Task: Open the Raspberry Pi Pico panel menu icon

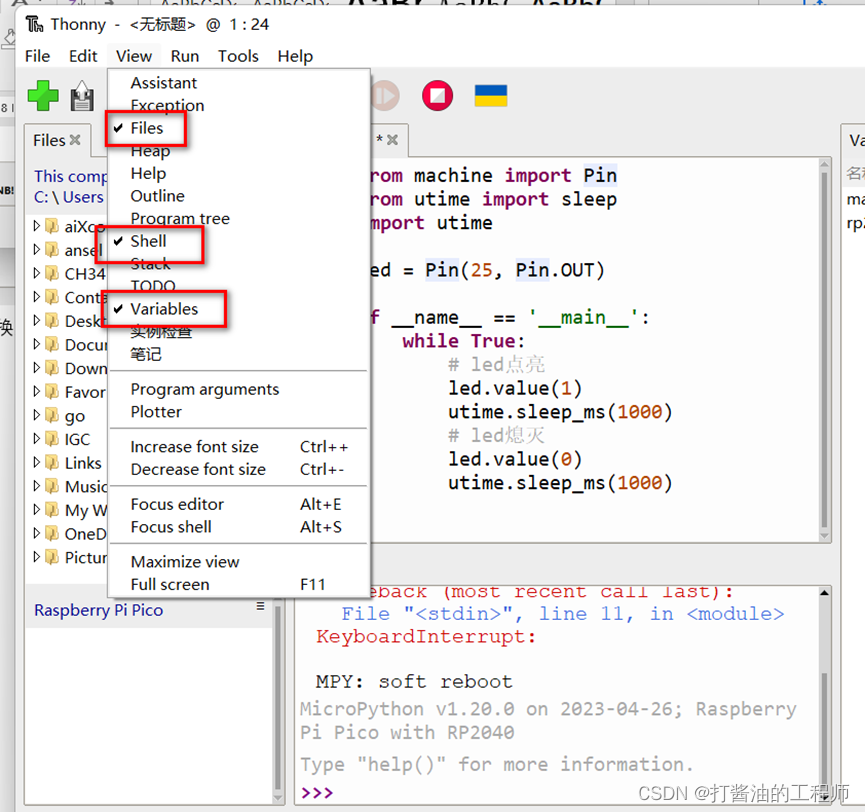Action: (x=260, y=606)
